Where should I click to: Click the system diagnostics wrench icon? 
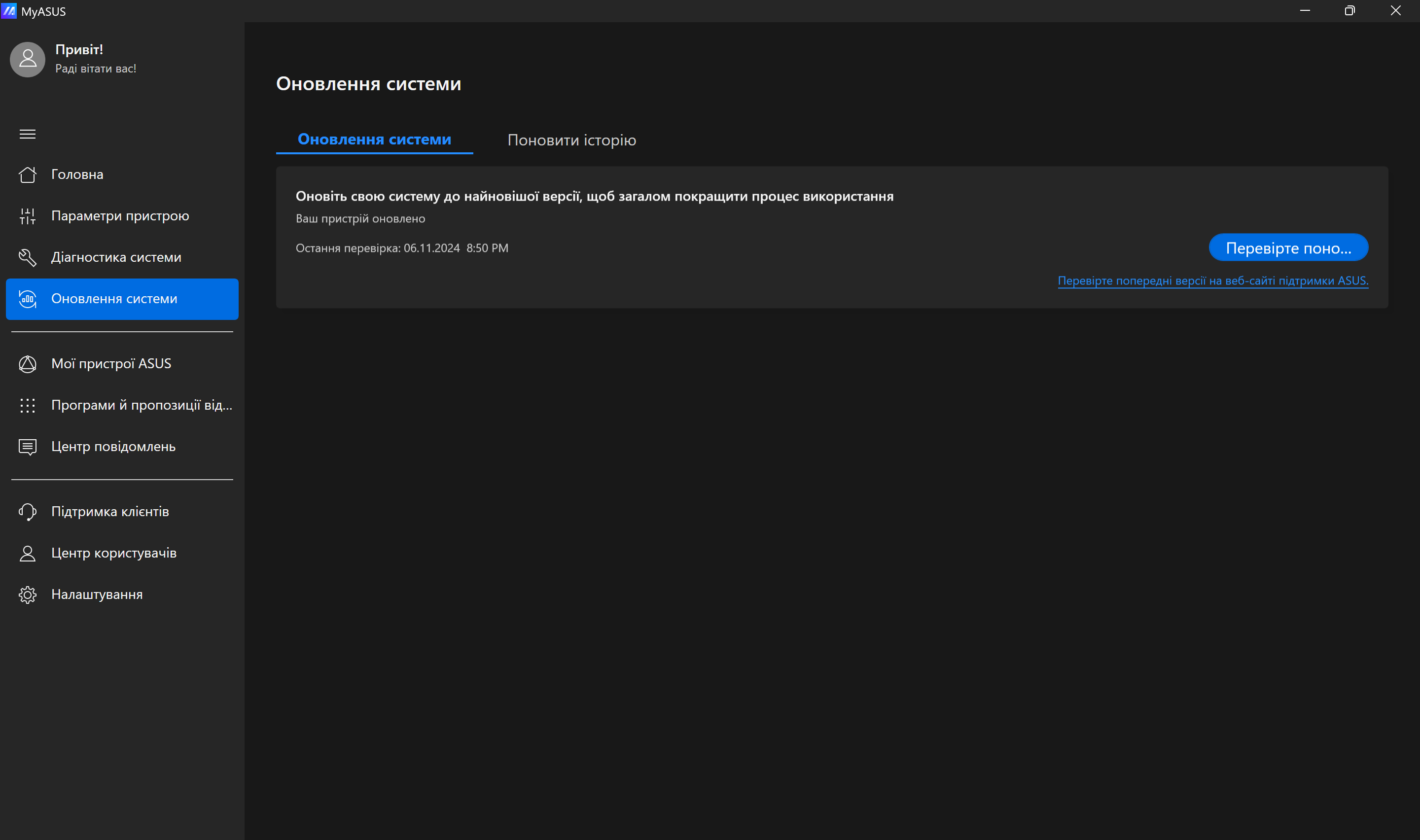pos(27,257)
